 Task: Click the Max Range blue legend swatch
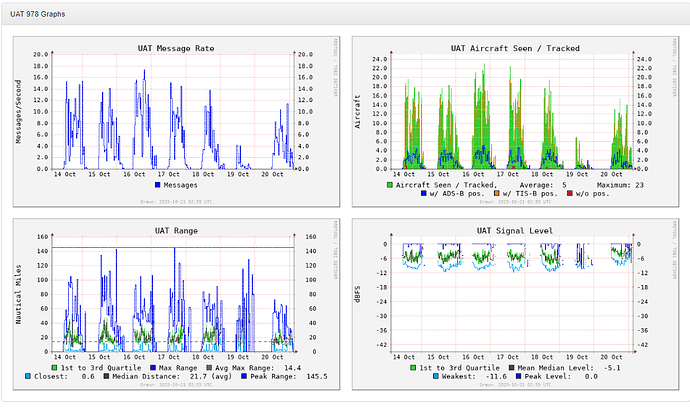153,368
